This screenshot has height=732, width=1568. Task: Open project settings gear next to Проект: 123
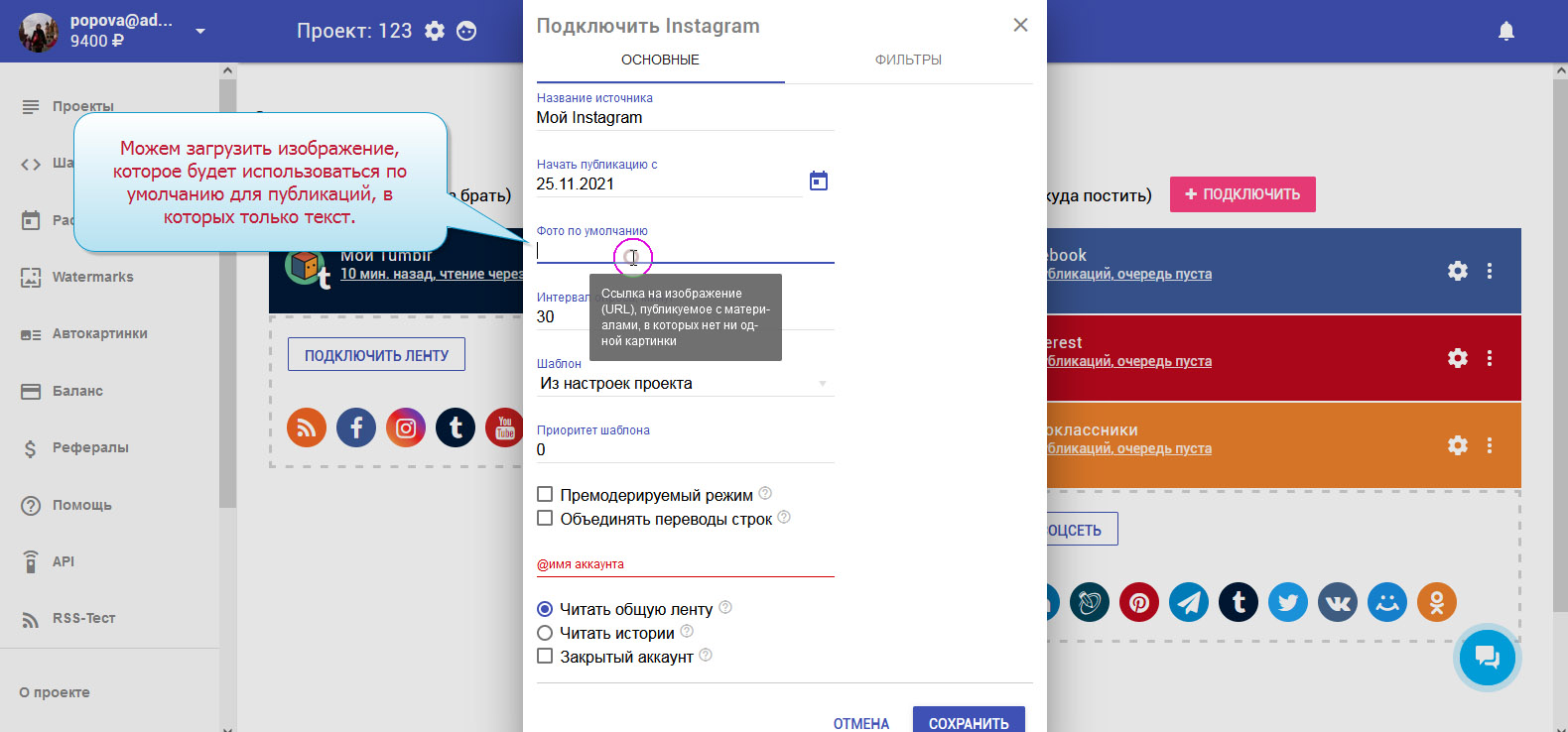(x=435, y=31)
